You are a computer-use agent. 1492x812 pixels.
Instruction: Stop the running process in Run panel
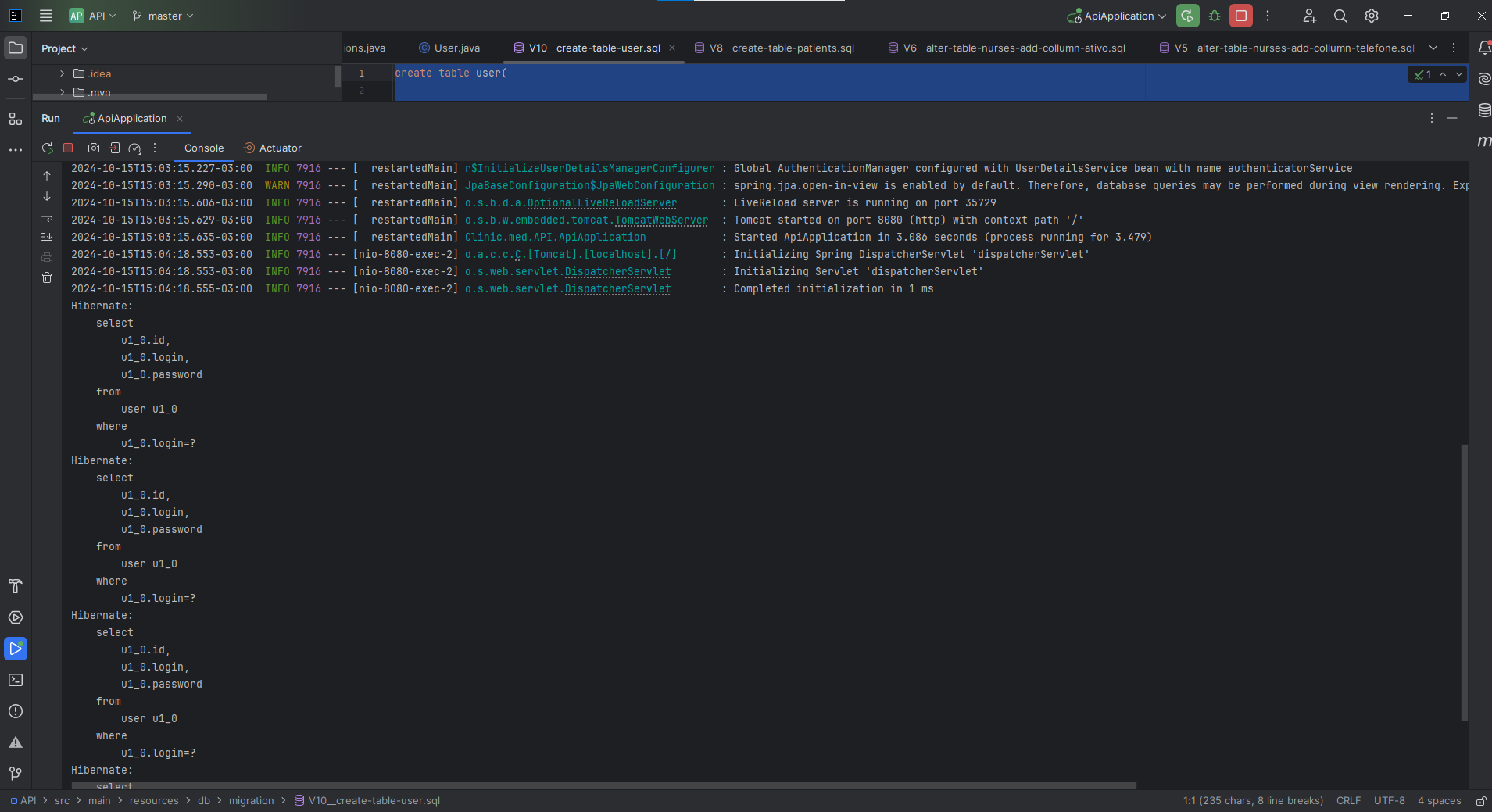tap(68, 148)
